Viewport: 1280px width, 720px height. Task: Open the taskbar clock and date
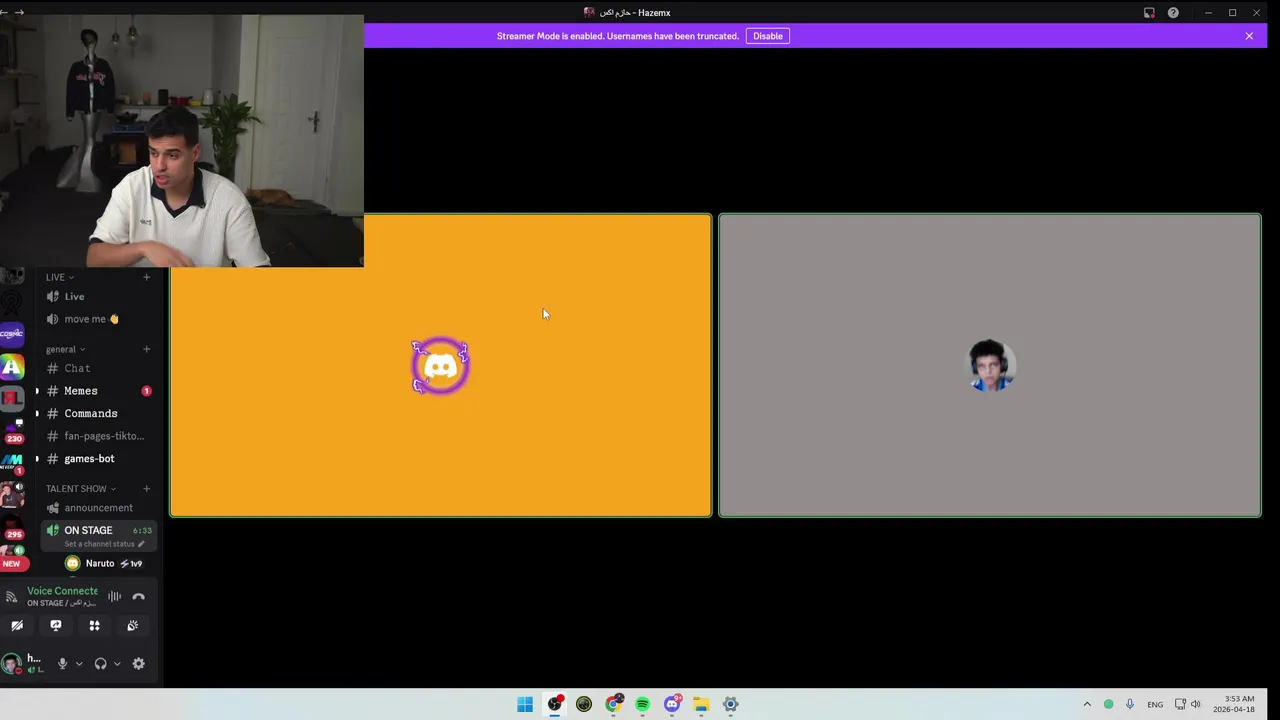[1233, 704]
